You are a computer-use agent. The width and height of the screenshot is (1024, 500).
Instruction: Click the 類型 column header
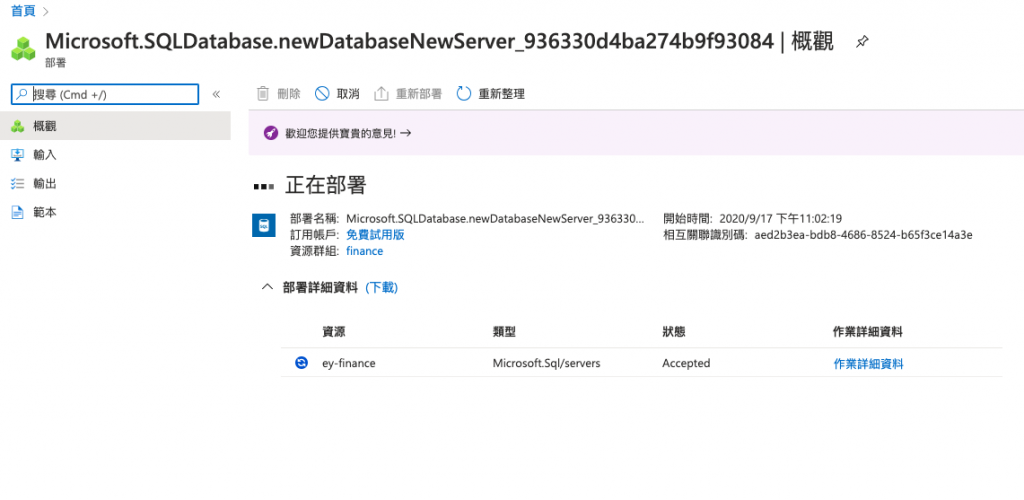tap(504, 332)
